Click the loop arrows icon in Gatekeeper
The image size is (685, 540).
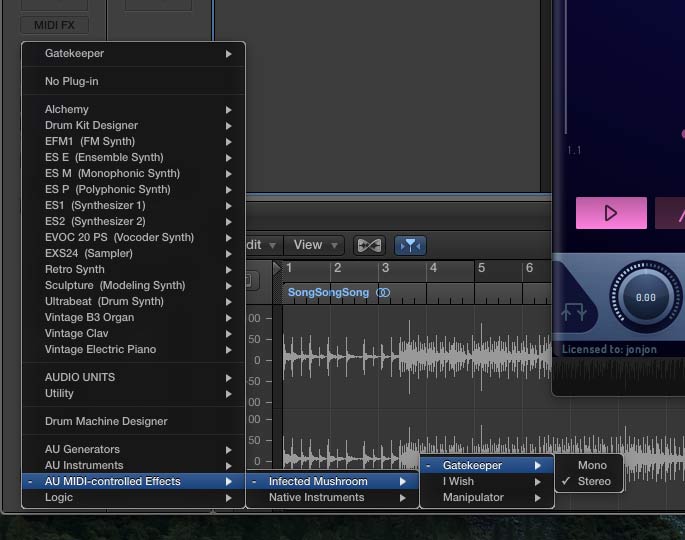tap(576, 312)
